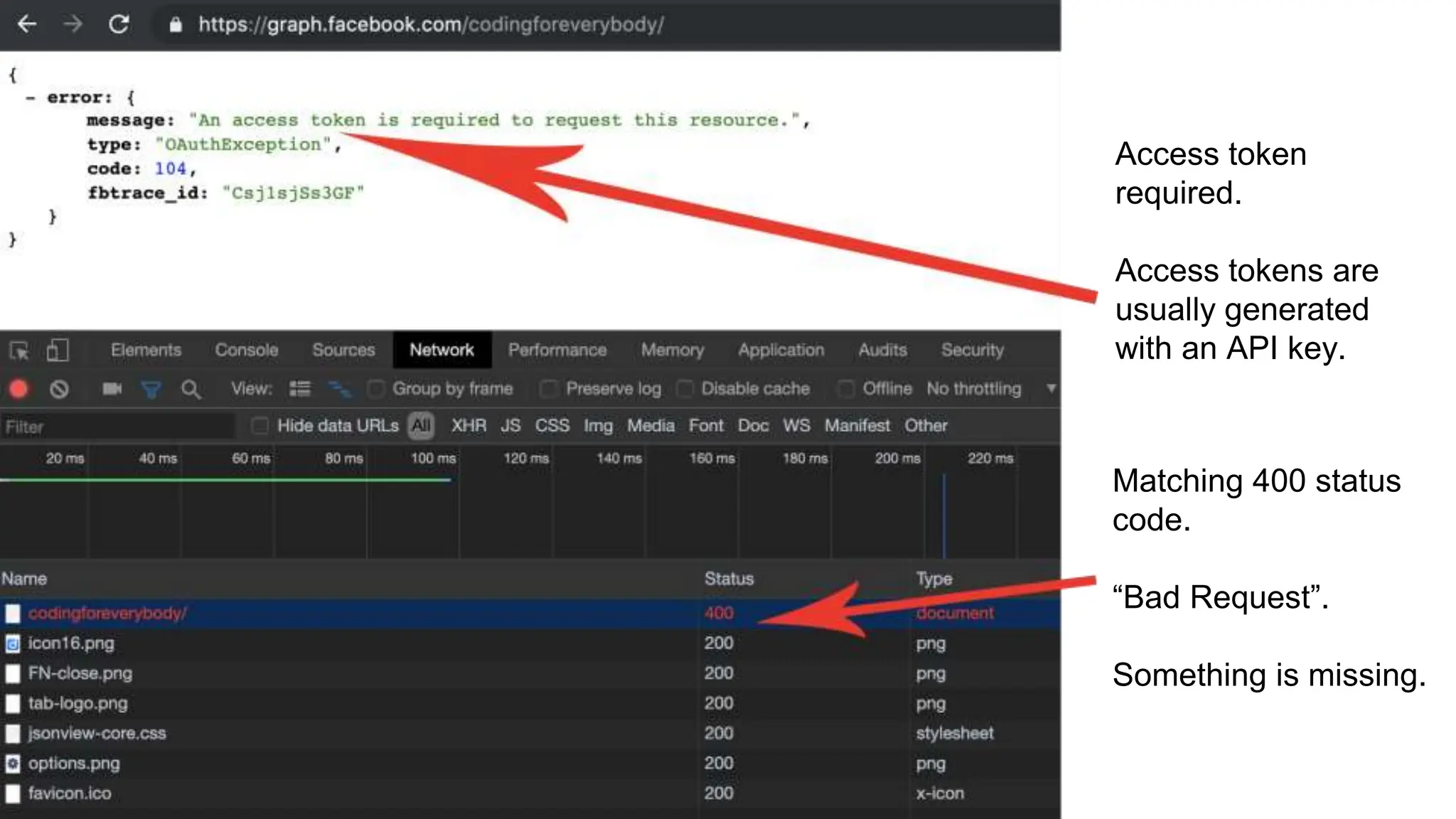Check the Offline checkbox
This screenshot has width=1456, height=819.
(x=846, y=389)
